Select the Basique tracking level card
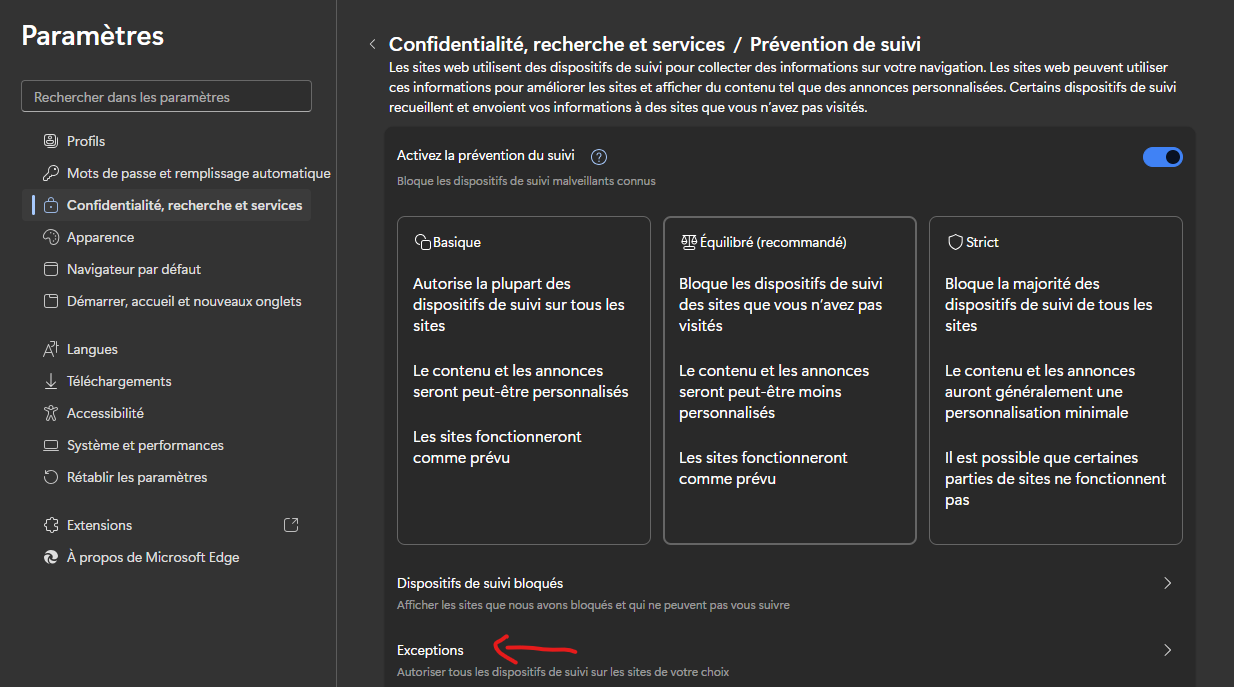Screen dimensions: 1234x687 (523, 380)
